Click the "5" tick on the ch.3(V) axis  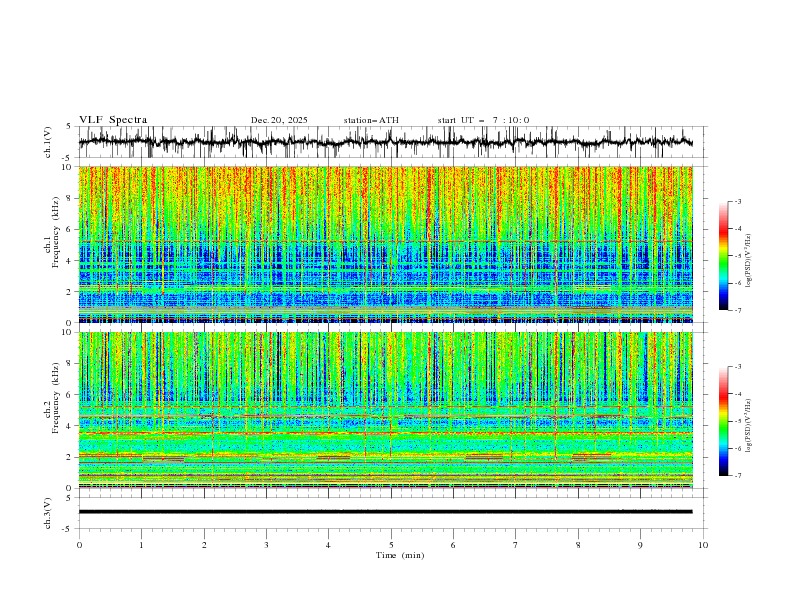[71, 497]
